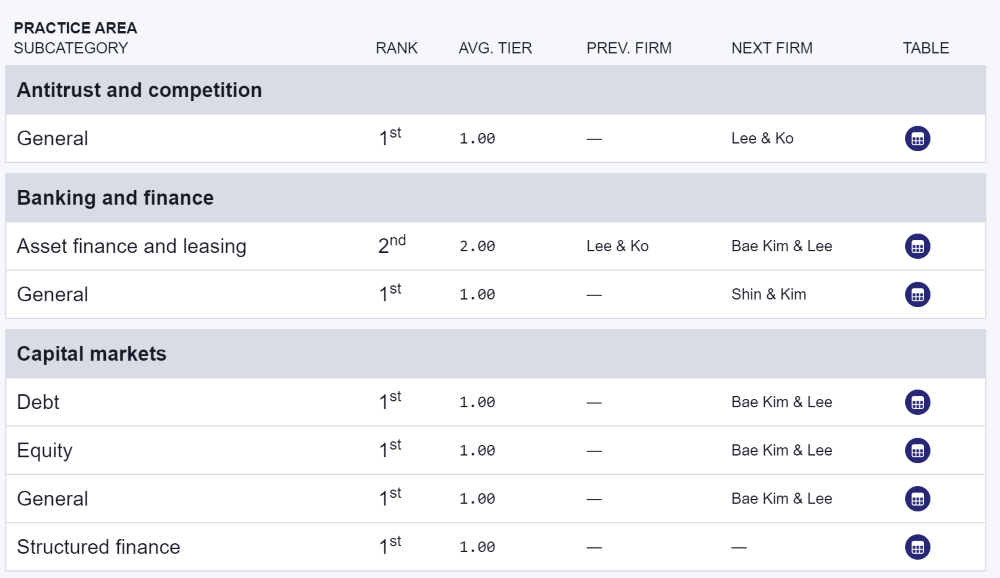This screenshot has width=1000, height=578.
Task: Sort by the RANK column header
Action: click(x=396, y=48)
